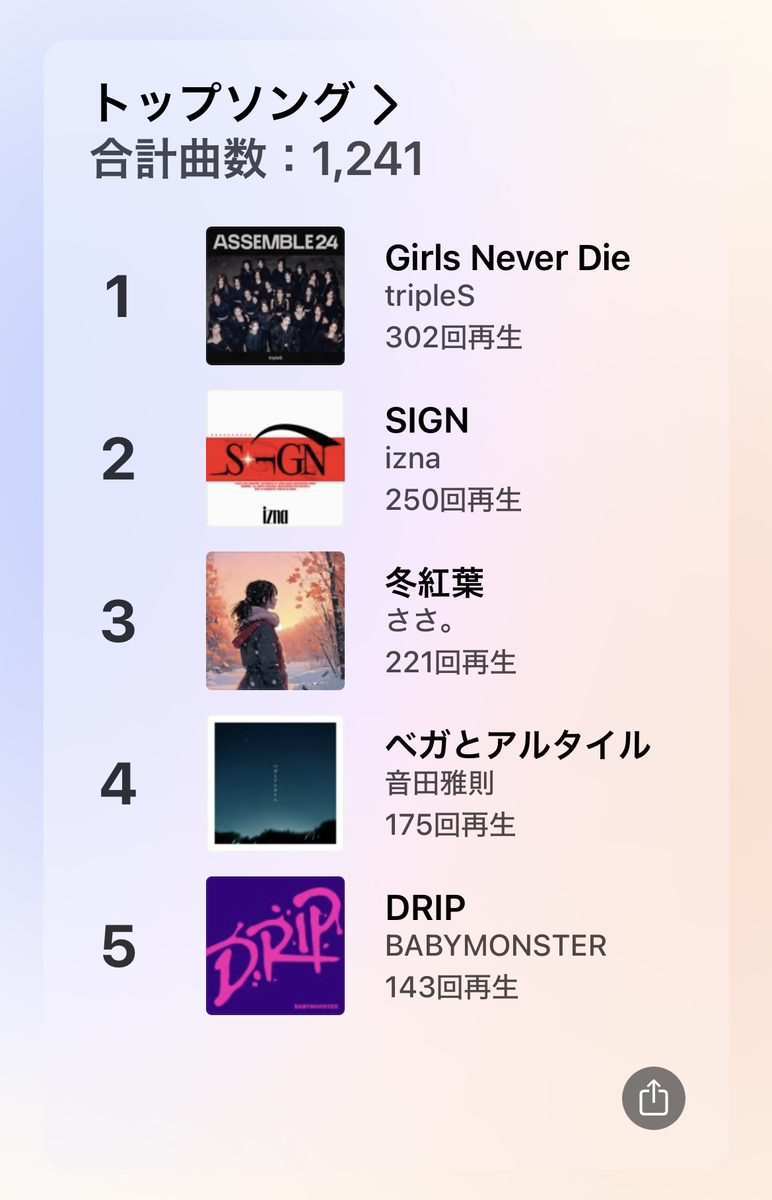
Task: Select the SIGN song title
Action: pyautogui.click(x=427, y=421)
